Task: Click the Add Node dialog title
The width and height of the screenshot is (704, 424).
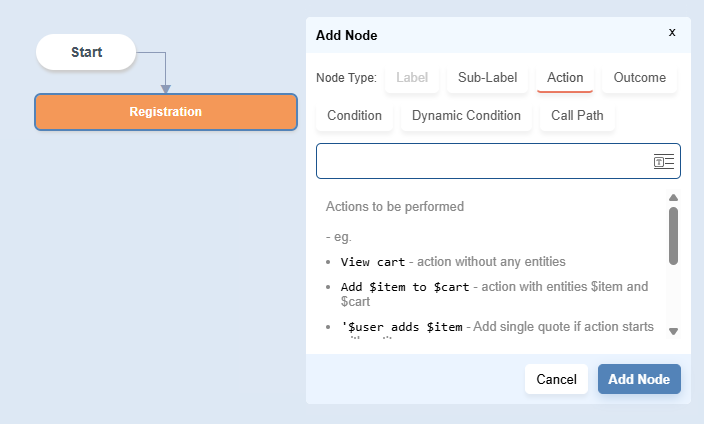Action: click(346, 35)
